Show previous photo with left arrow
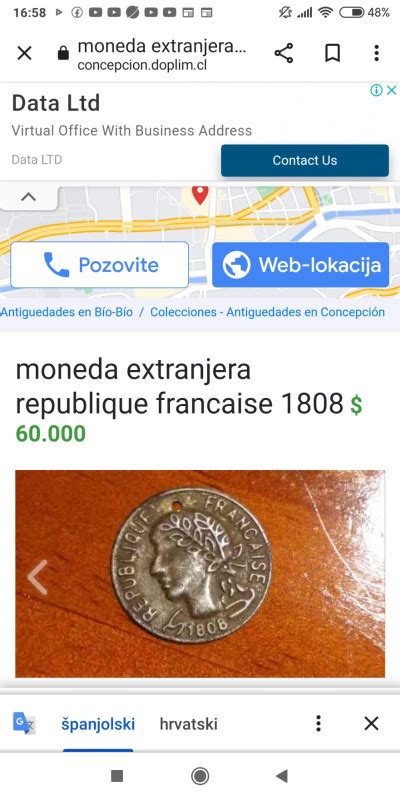The image size is (400, 800). (37, 577)
